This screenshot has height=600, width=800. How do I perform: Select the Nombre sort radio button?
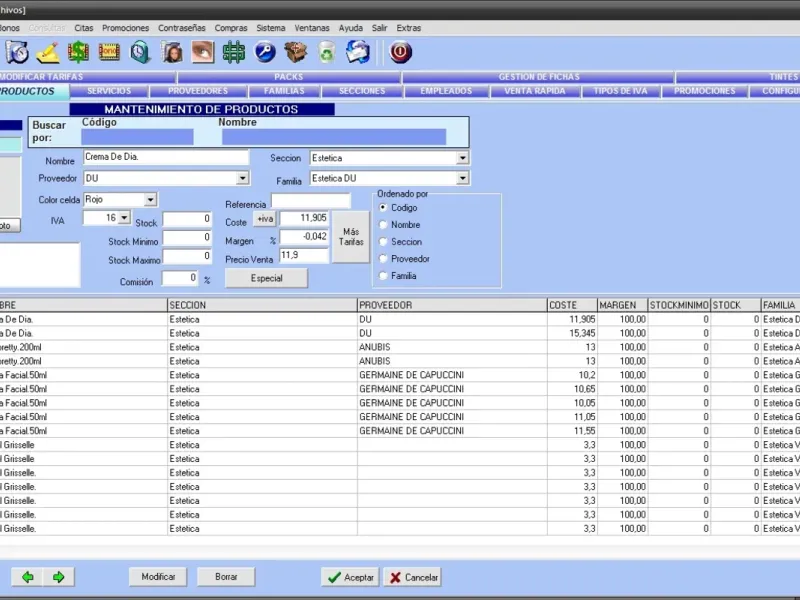pyautogui.click(x=383, y=225)
